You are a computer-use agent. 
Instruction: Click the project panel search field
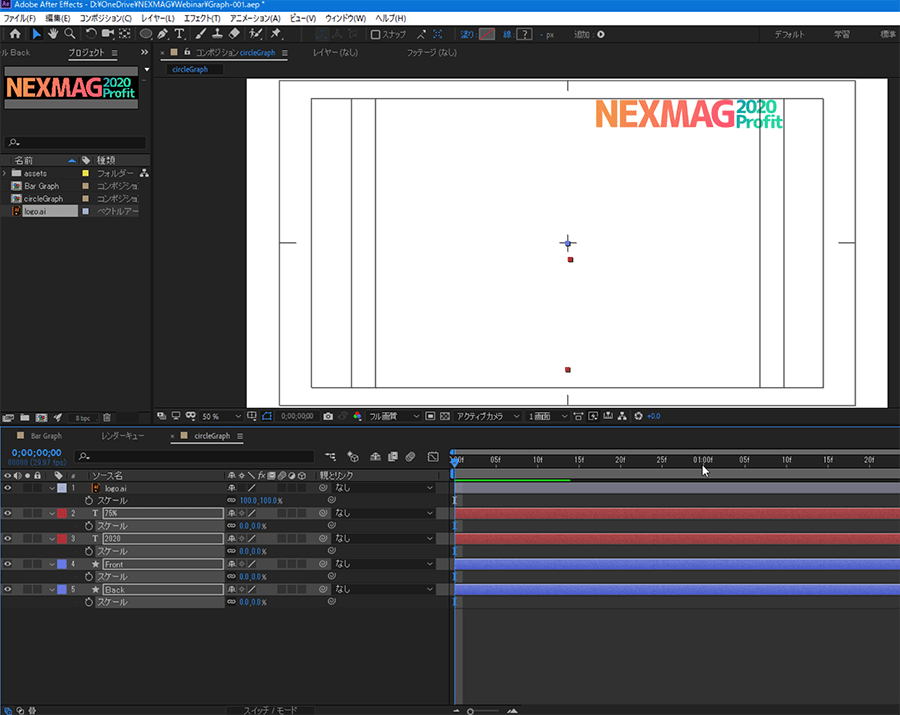(80, 143)
